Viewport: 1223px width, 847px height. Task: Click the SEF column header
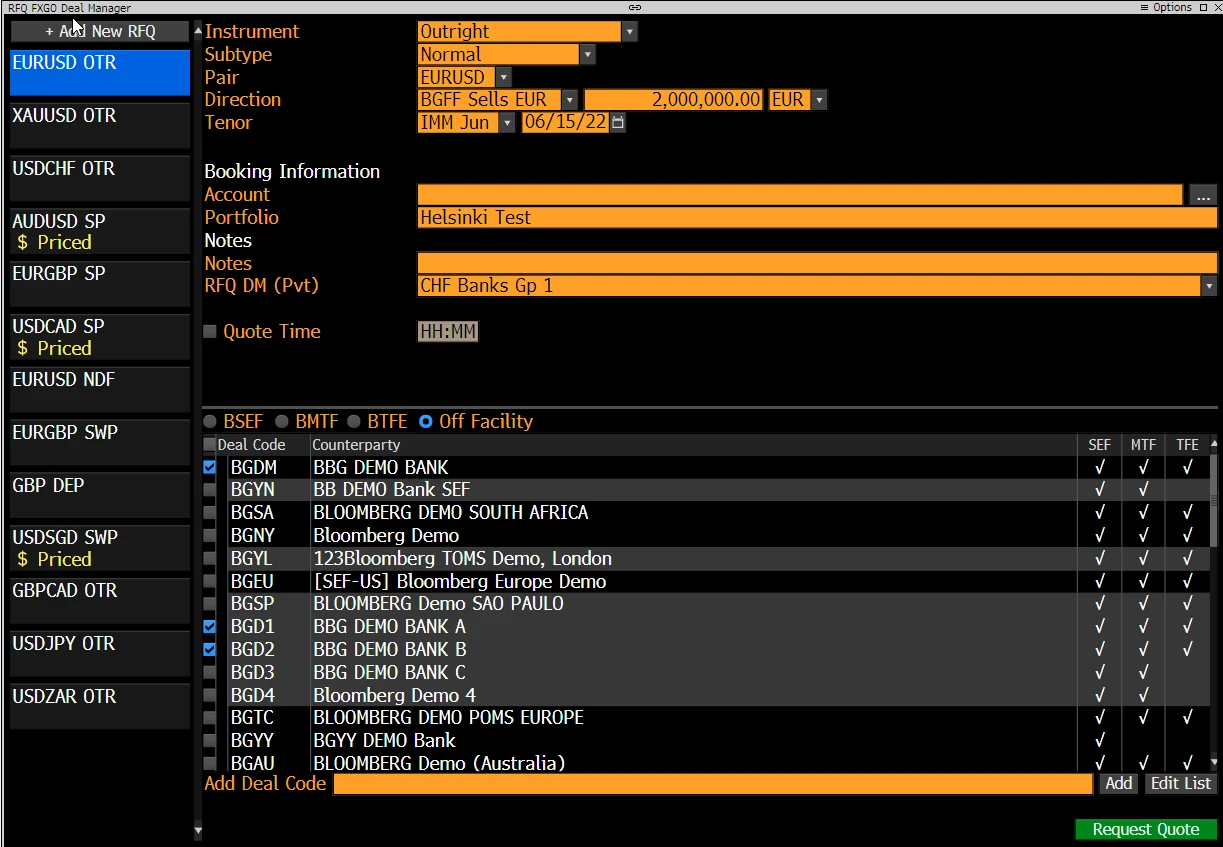click(x=1099, y=445)
